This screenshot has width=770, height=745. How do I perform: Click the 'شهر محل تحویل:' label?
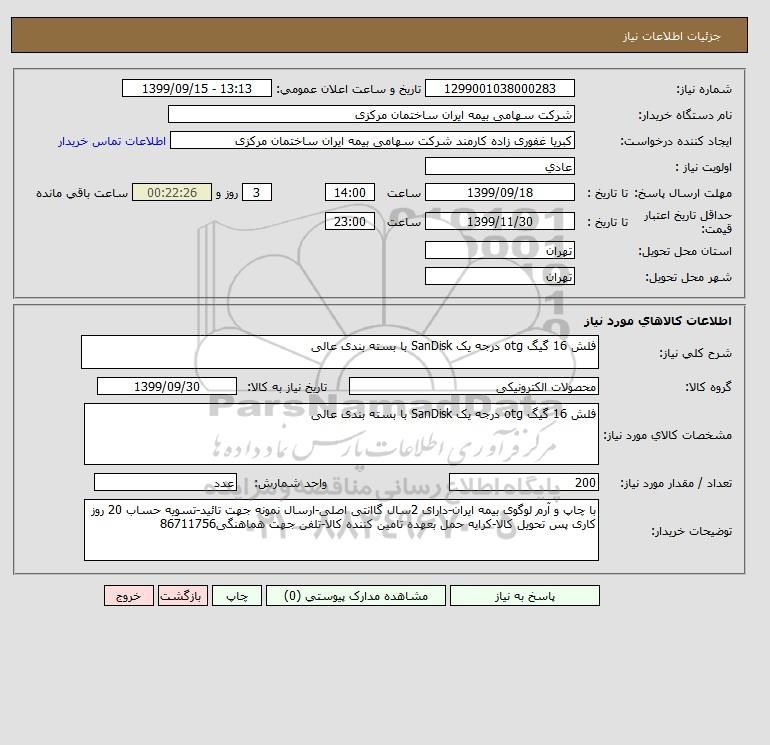[688, 277]
